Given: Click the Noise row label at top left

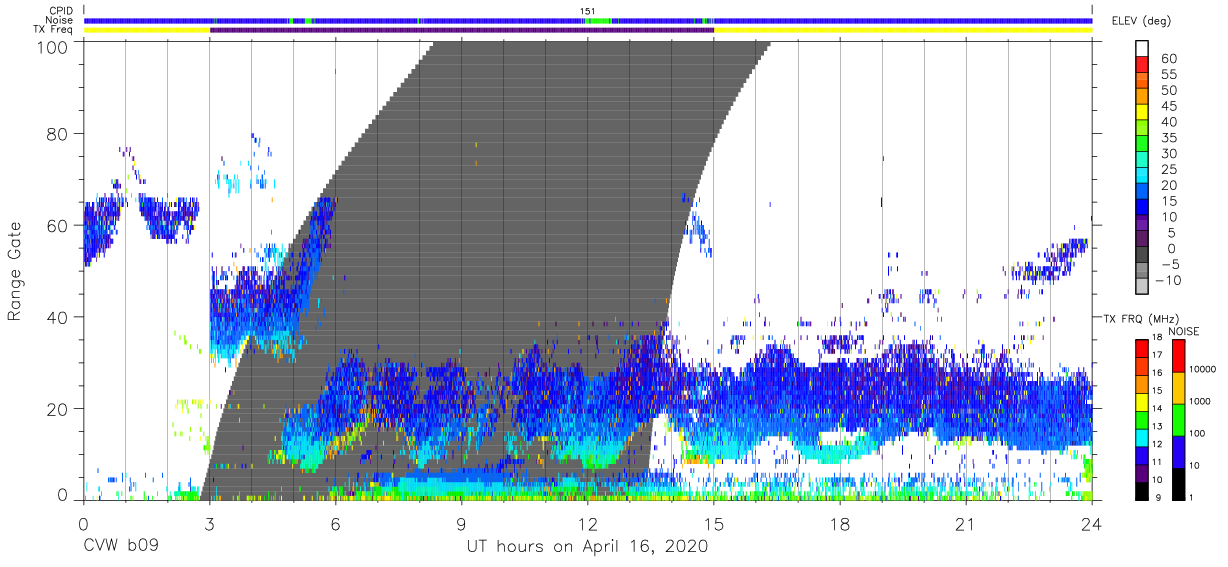Looking at the screenshot, I should point(59,20).
